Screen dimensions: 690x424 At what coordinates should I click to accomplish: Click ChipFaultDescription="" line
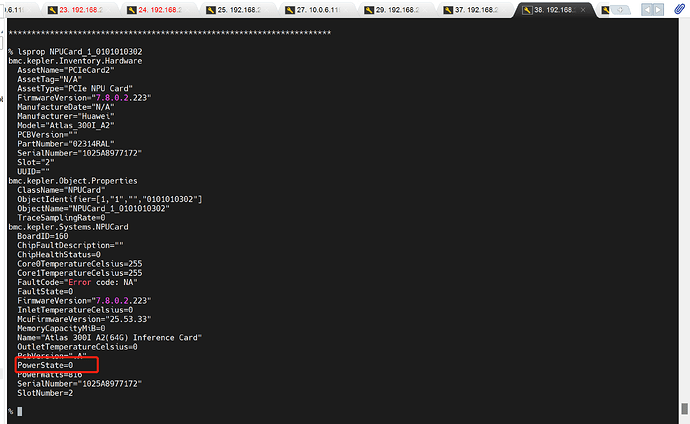[70, 245]
